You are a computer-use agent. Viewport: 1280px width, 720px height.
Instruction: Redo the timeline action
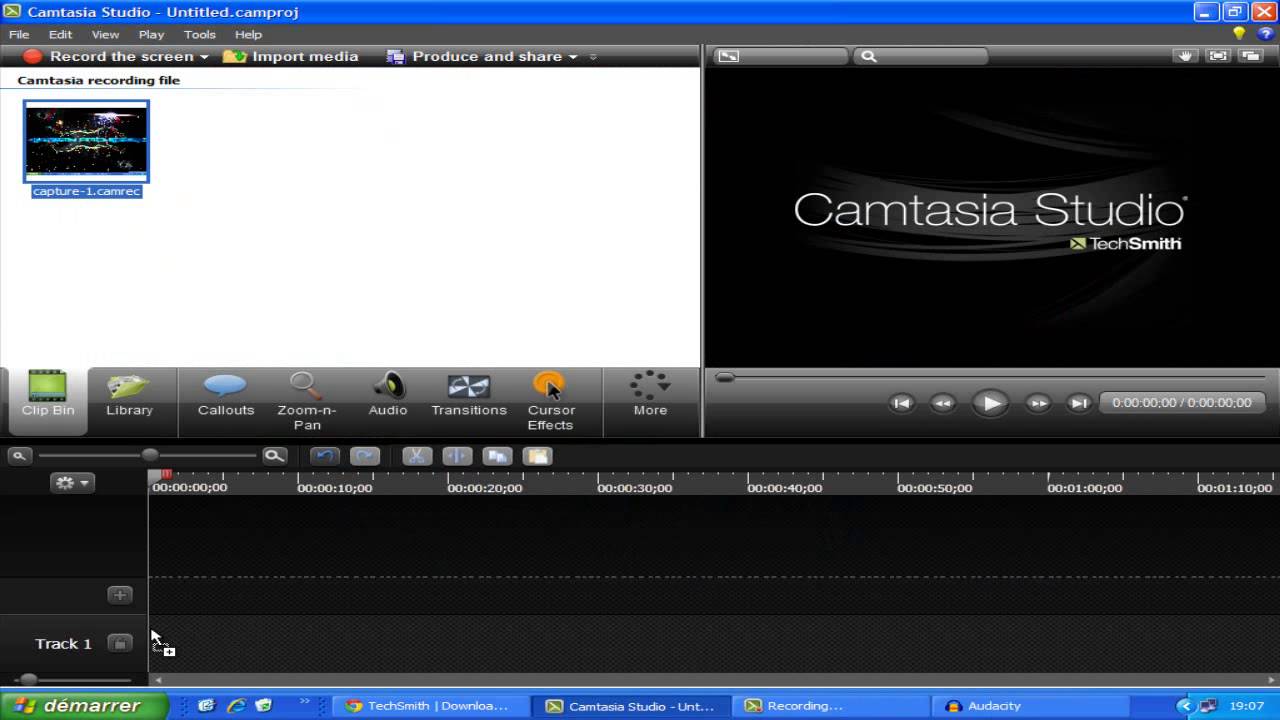[365, 456]
